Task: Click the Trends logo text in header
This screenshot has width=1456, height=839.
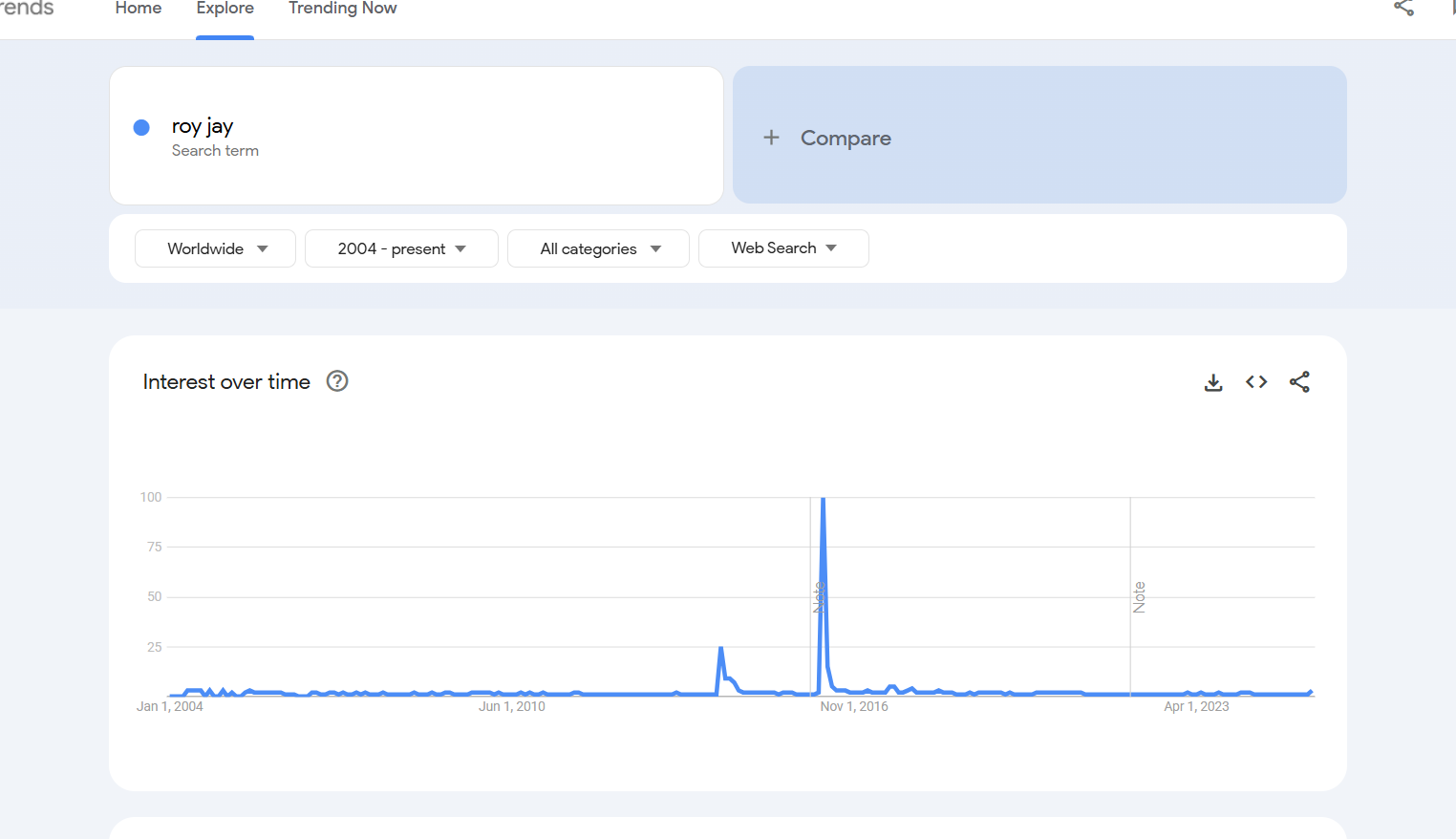Action: coord(27,9)
